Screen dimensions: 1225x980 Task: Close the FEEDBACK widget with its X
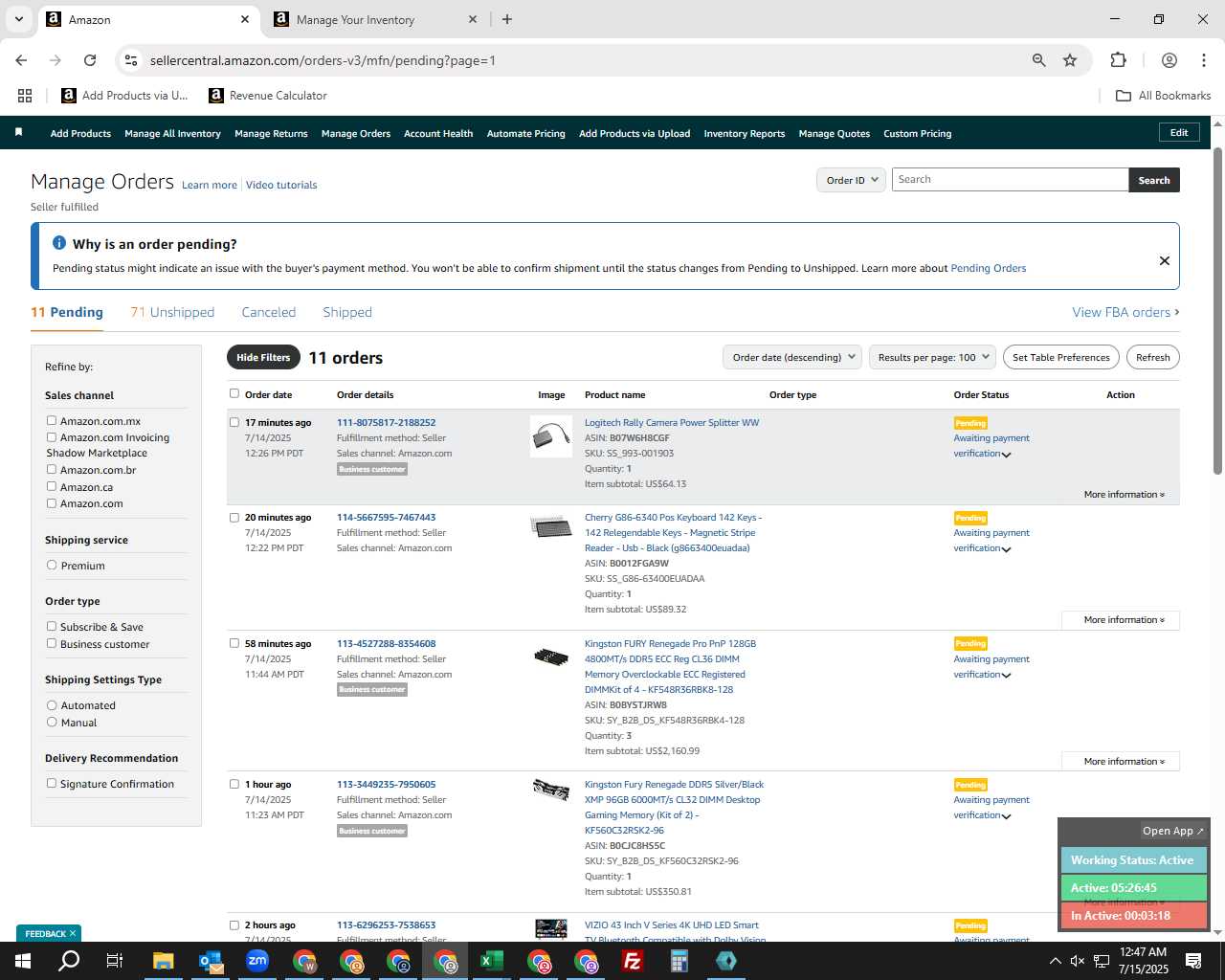tap(72, 933)
